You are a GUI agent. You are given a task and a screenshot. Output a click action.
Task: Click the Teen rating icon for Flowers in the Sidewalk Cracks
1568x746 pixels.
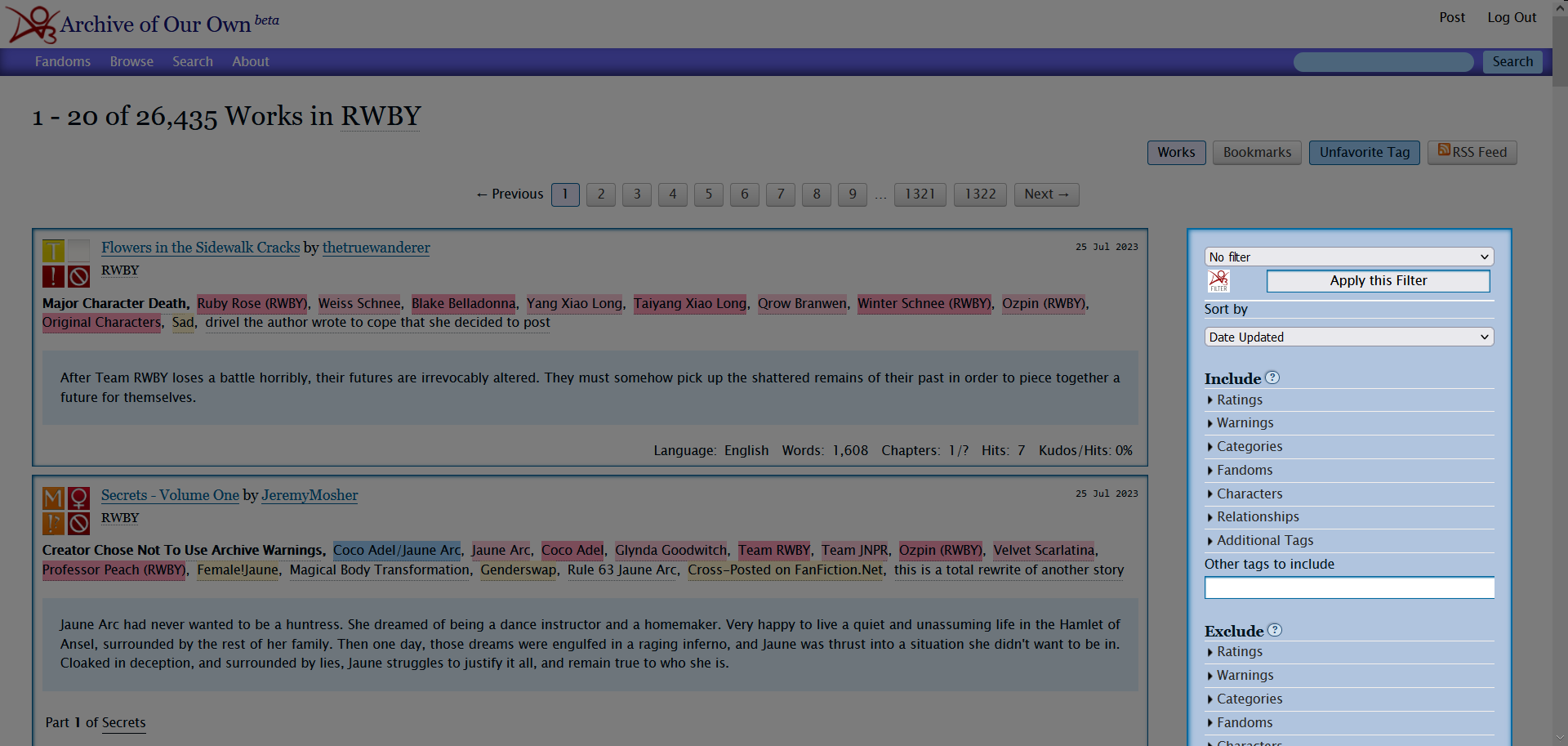53,251
